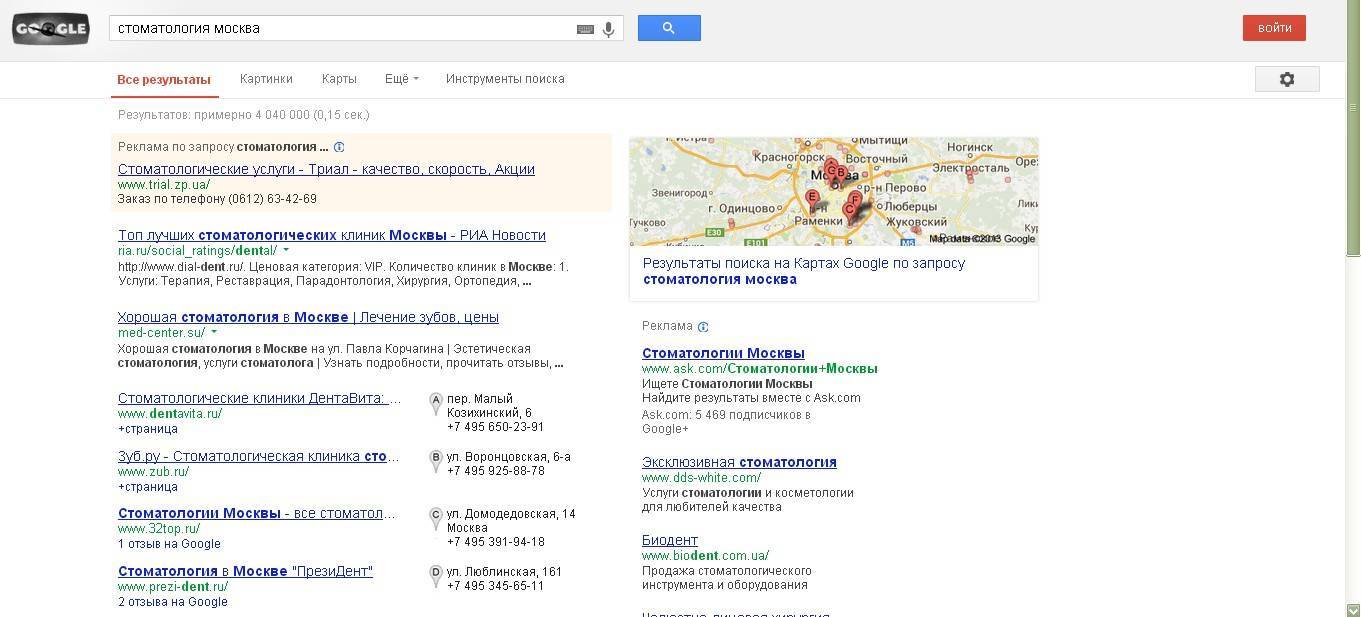The width and height of the screenshot is (1361, 617).
Task: Click '+страница' under dentavita.ru
Action: coord(148,429)
